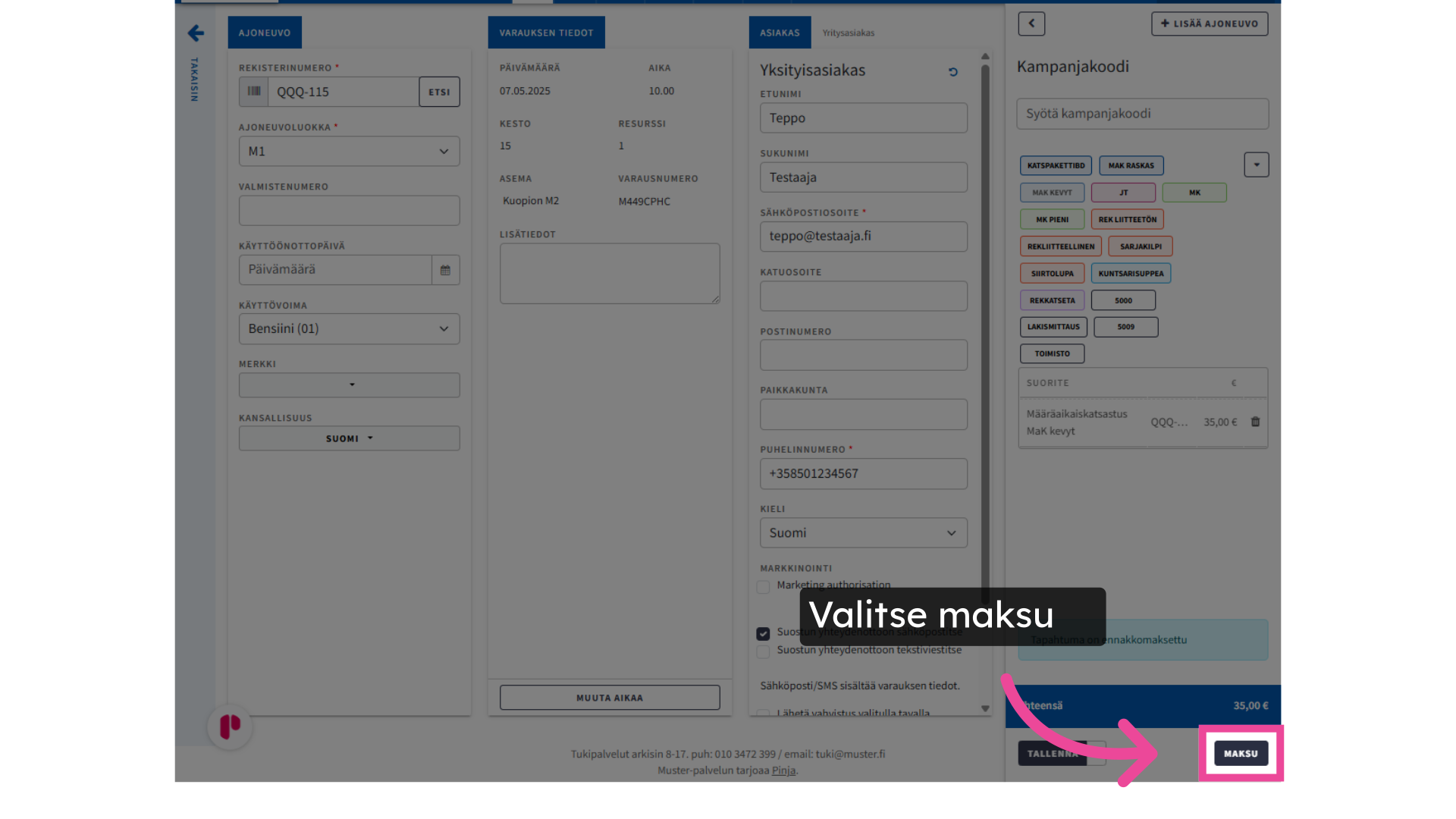Click the Syötä kampanjakoodi input field
The image size is (1456, 819).
(1142, 114)
